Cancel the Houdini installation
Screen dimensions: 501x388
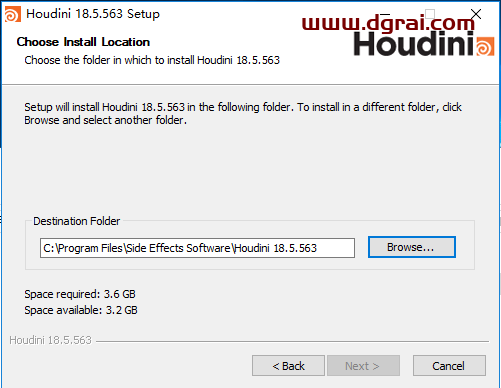449,366
